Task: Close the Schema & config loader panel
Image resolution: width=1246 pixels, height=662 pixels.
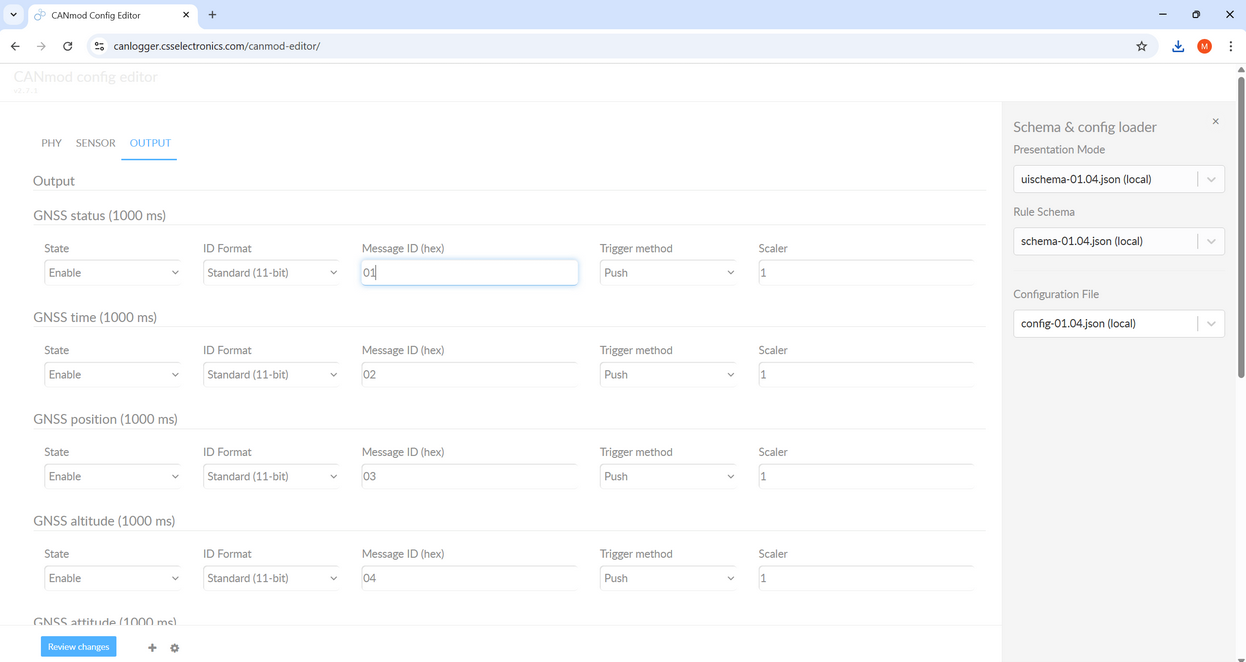Action: coord(1215,122)
